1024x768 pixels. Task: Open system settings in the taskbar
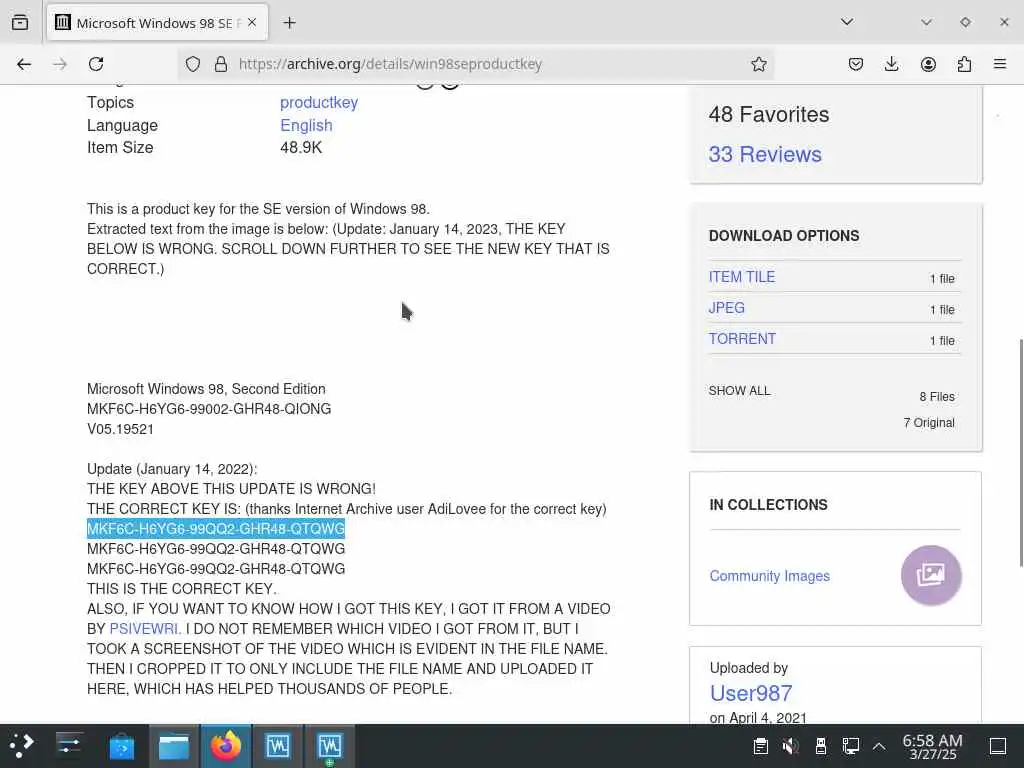coord(69,746)
